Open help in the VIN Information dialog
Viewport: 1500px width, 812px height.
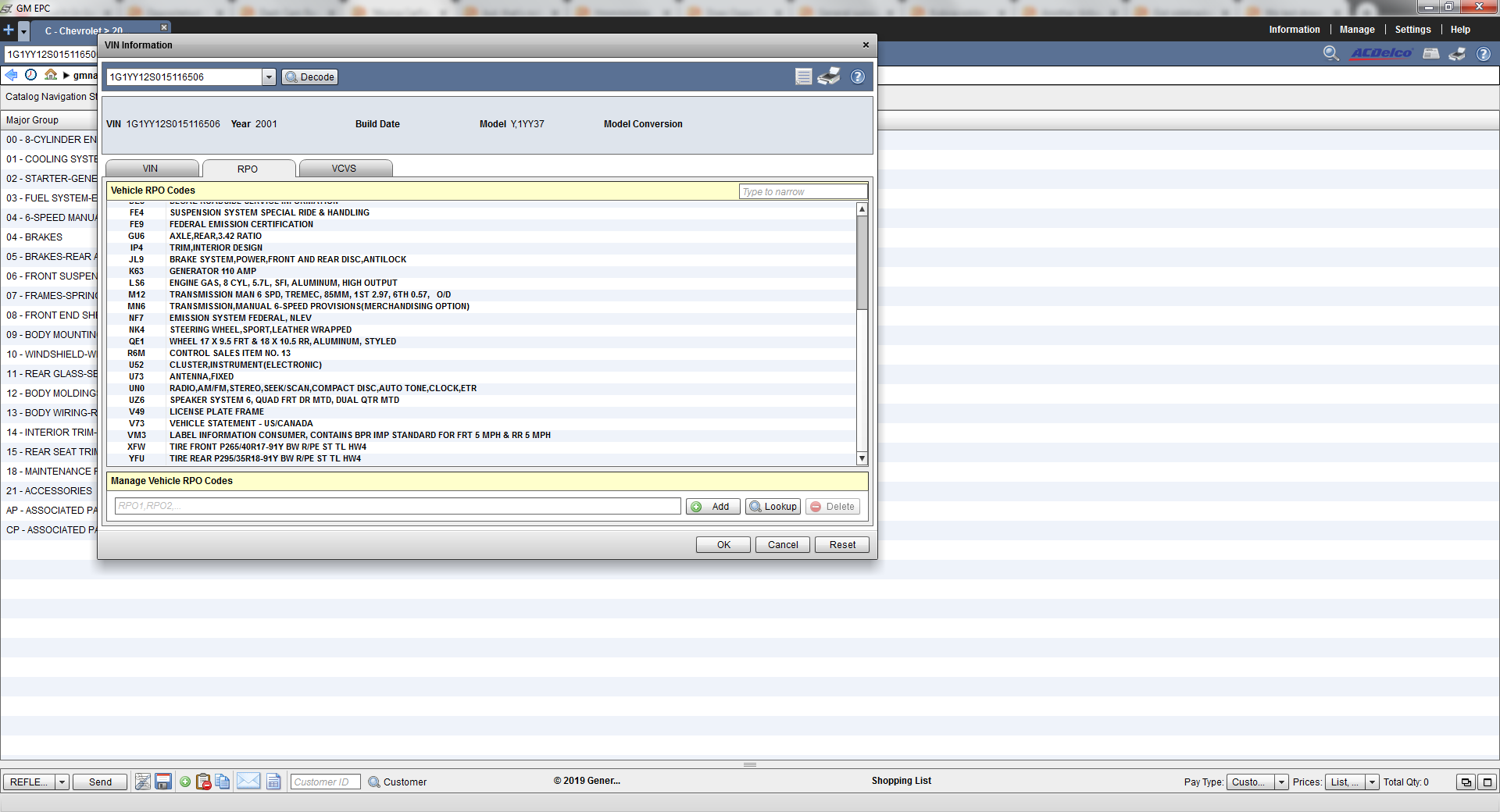pos(858,77)
